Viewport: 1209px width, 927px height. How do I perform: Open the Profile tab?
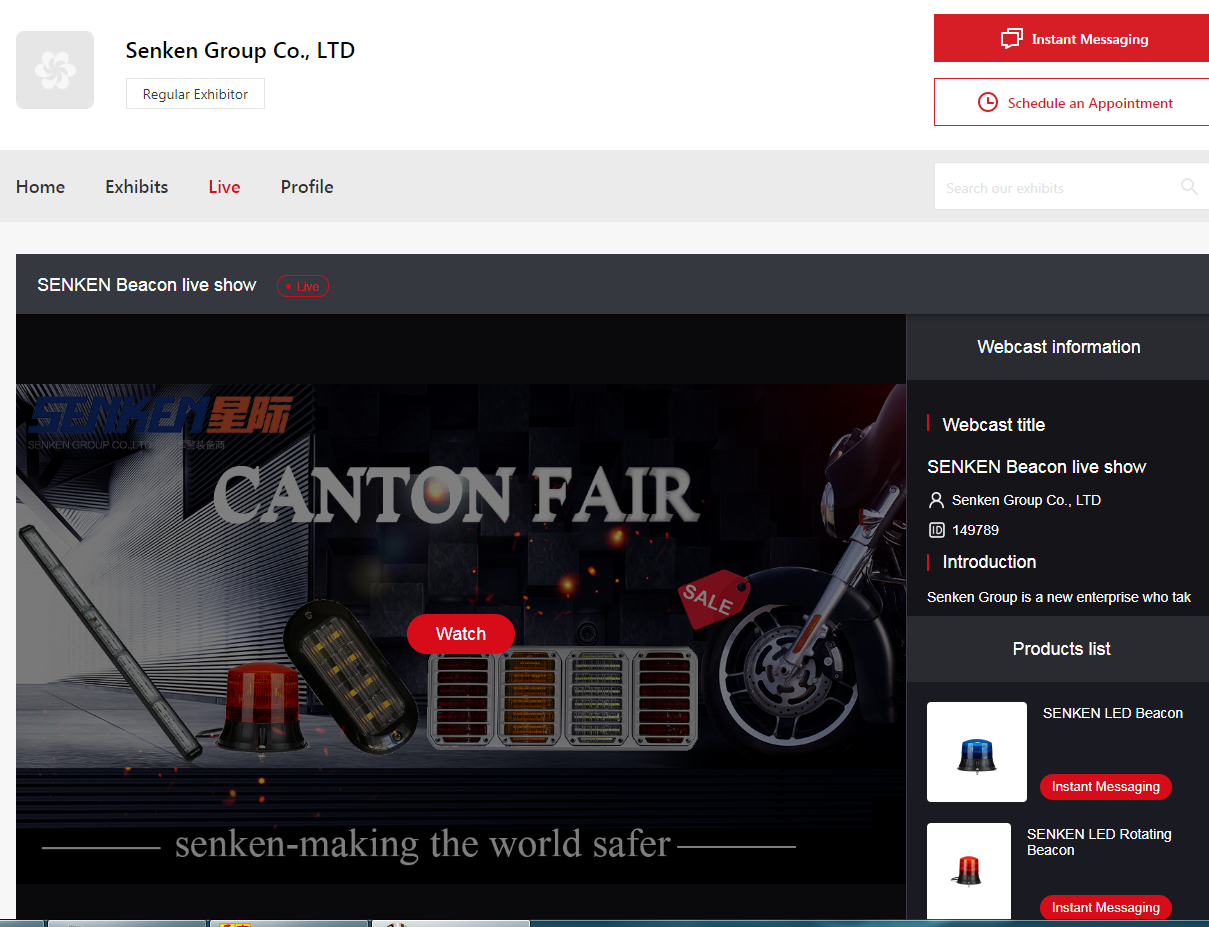306,187
